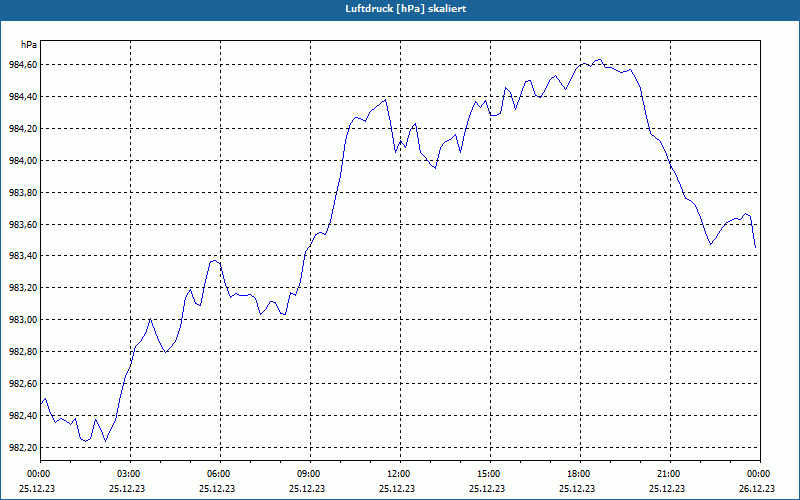Screen dimensions: 800x500
Task: Click the 984,40 y-axis label
Action: tap(23, 97)
